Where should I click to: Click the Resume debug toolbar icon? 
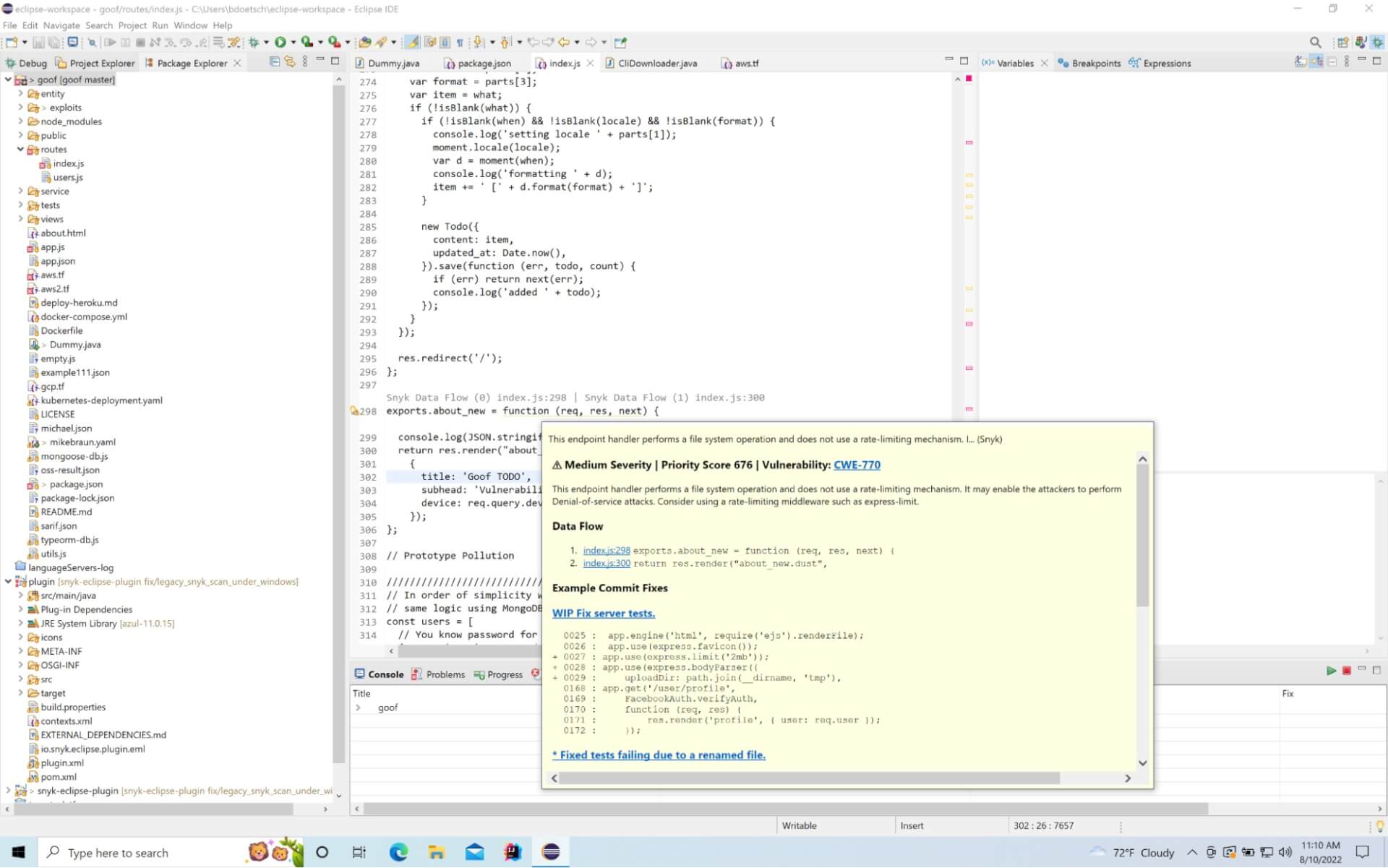tap(110, 43)
